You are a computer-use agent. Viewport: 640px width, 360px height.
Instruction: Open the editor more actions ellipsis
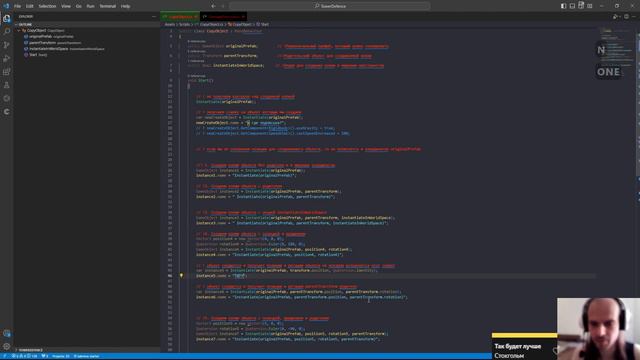pos(634,17)
